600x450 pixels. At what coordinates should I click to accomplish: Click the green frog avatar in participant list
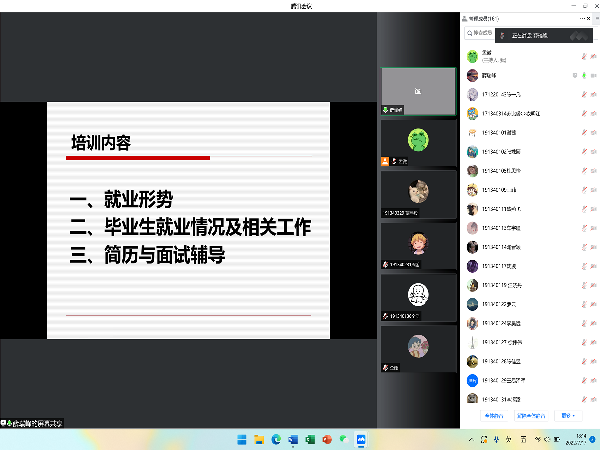(472, 57)
